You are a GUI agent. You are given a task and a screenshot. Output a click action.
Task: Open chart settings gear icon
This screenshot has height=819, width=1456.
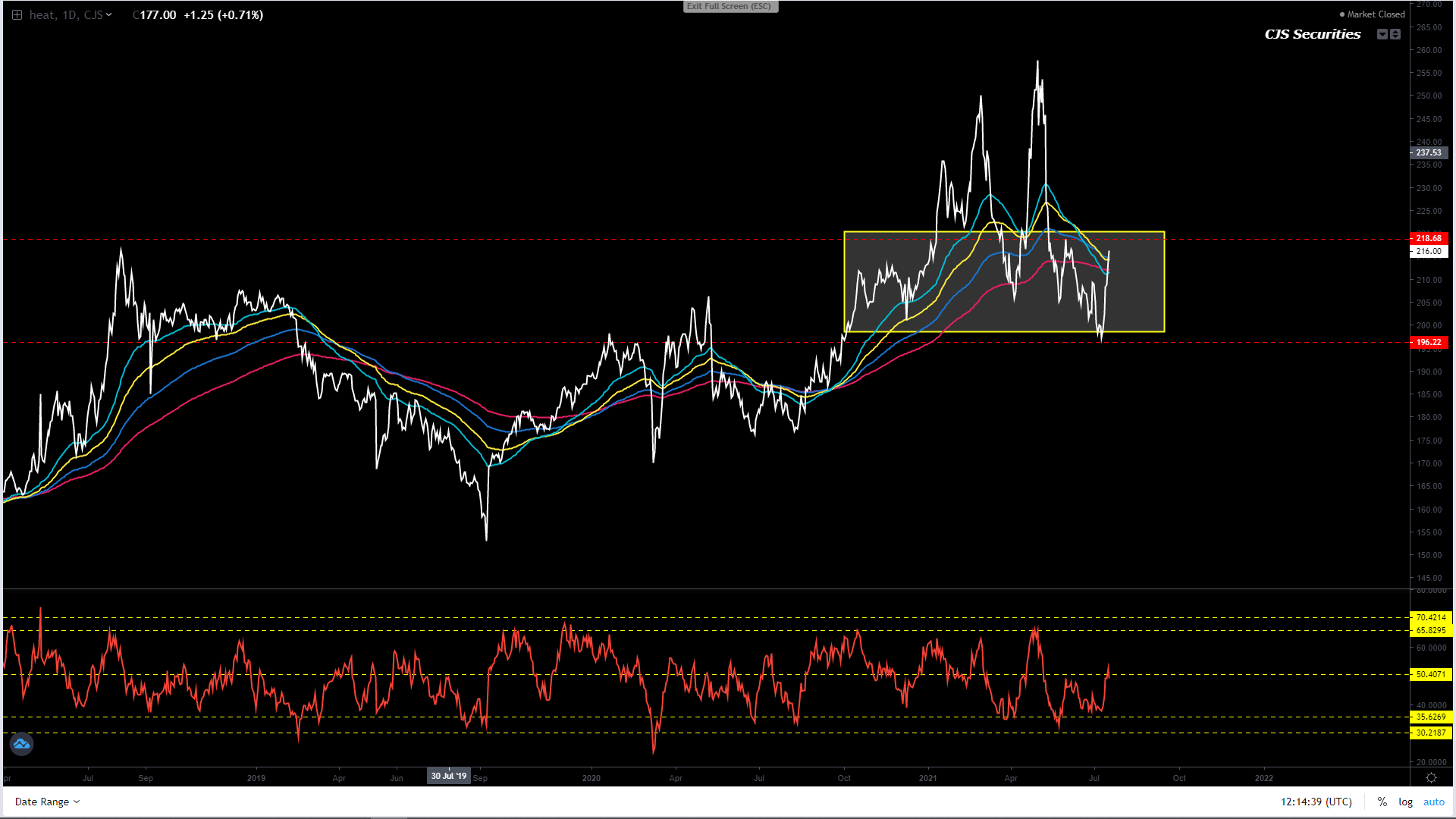coord(1431,778)
